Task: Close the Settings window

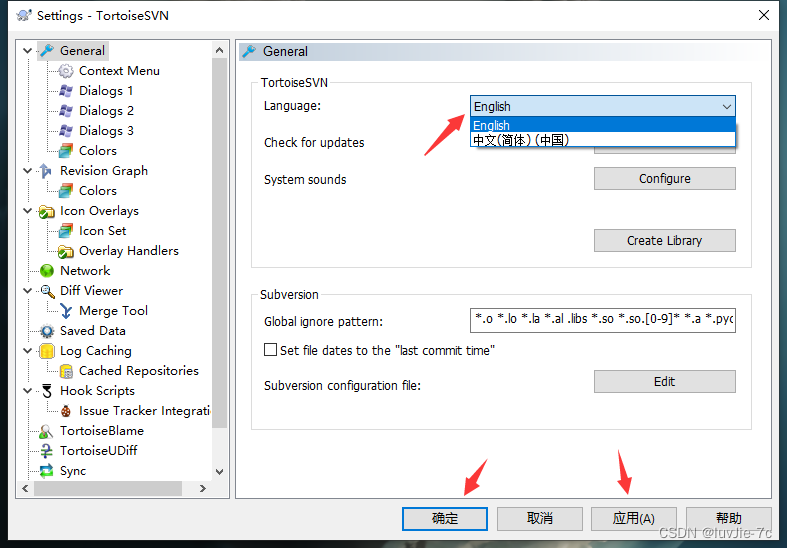Action: (763, 15)
